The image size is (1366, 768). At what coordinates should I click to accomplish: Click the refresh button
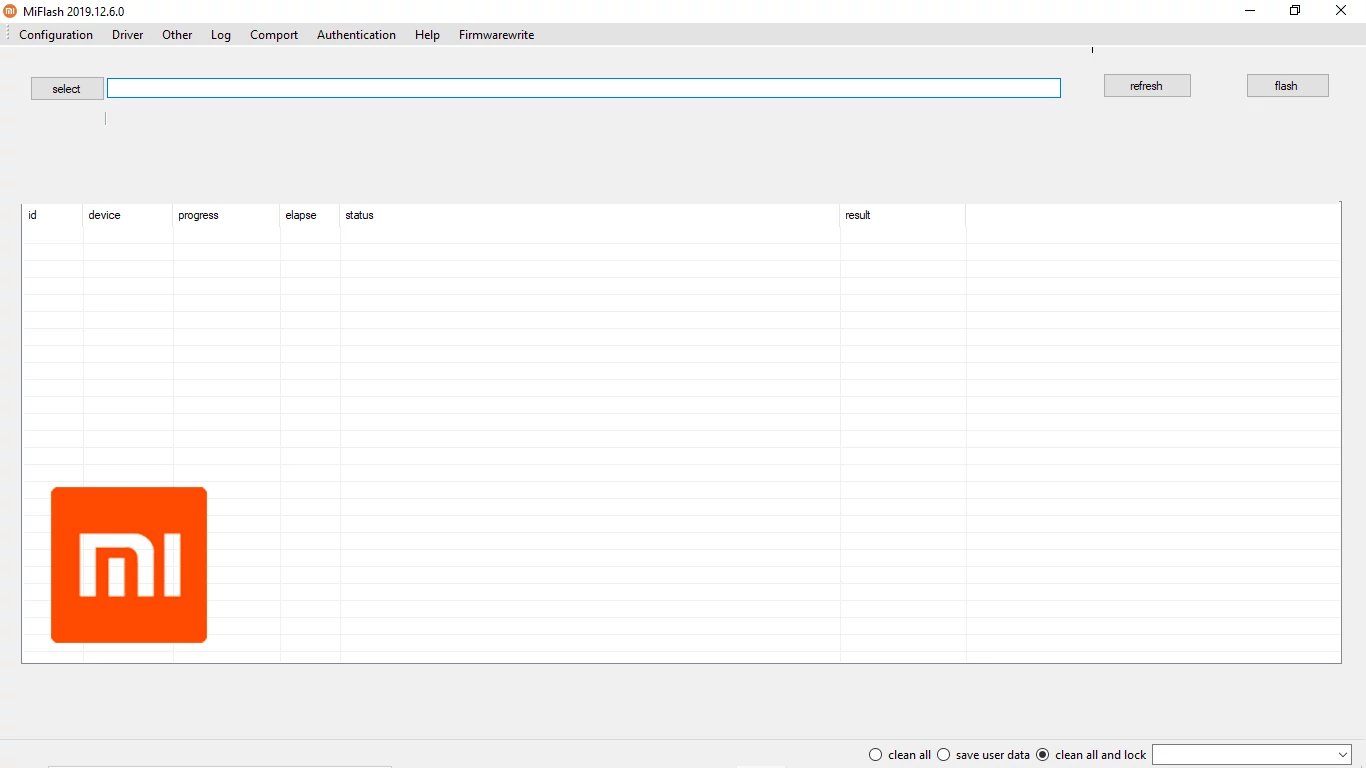[x=1147, y=86]
